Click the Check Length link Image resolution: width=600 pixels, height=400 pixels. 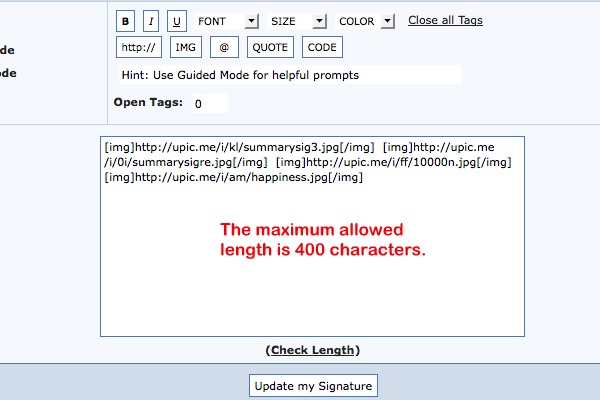pos(313,350)
